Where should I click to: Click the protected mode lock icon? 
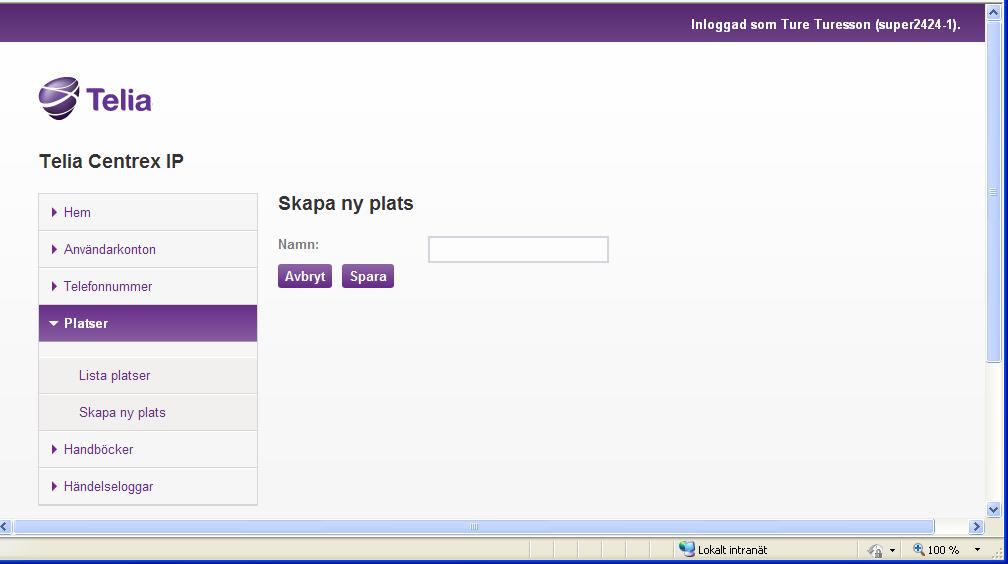pos(875,550)
